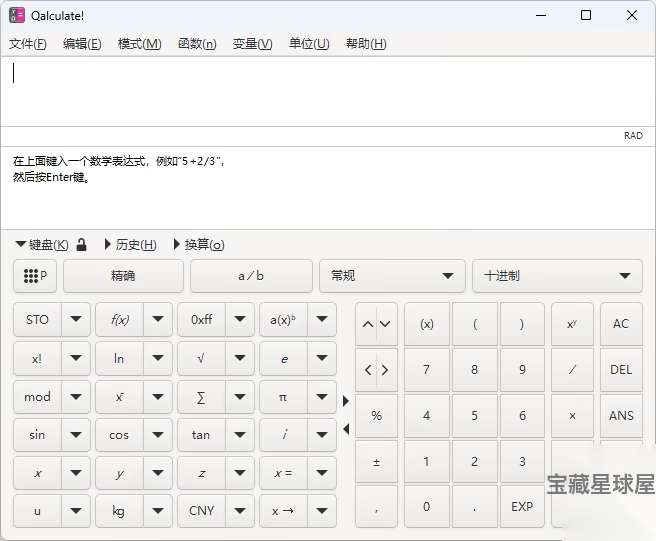Viewport: 656px width, 541px height.
Task: Open dropdown arrow next to kg
Action: click(158, 511)
